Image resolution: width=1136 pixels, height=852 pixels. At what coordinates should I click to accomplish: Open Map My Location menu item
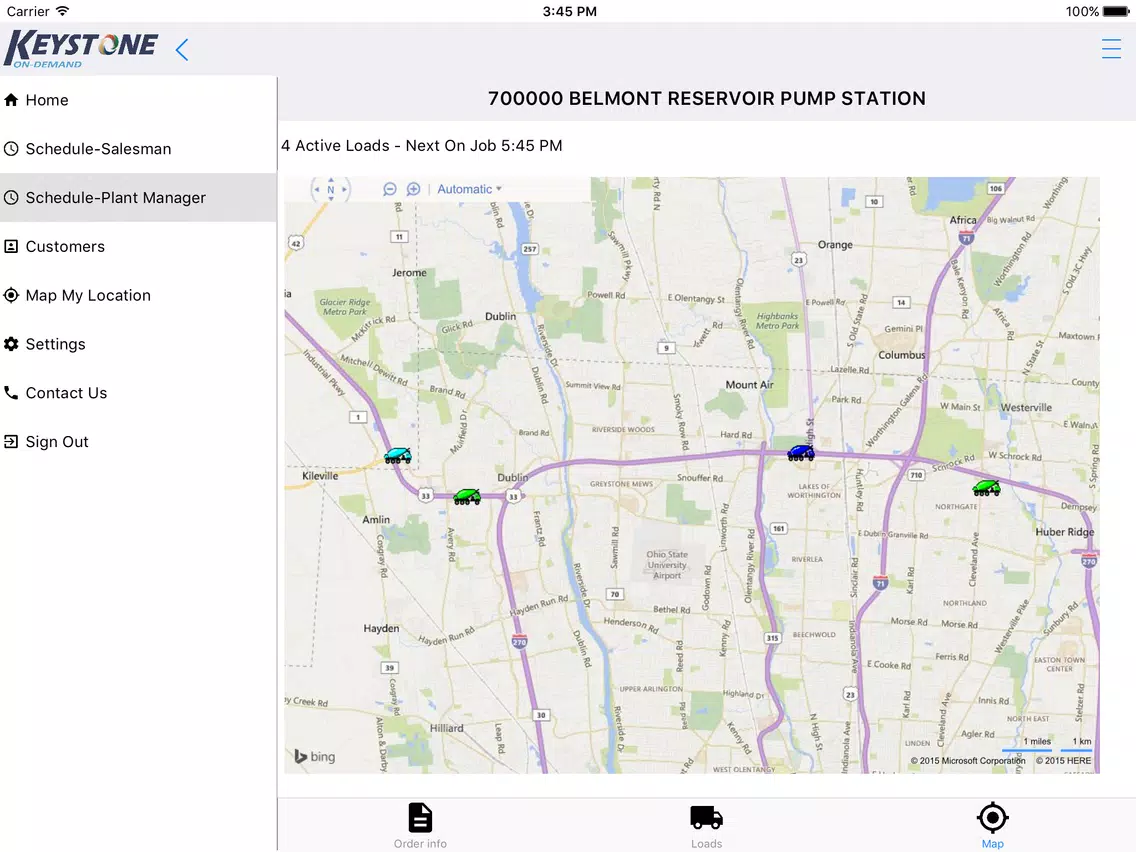138,295
